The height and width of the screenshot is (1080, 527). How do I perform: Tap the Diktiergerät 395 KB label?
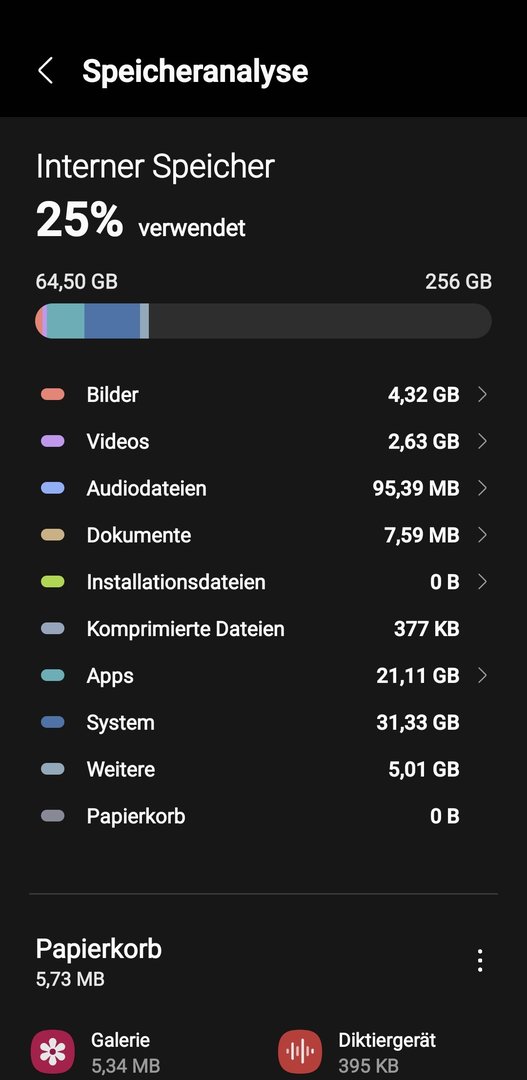[387, 1052]
